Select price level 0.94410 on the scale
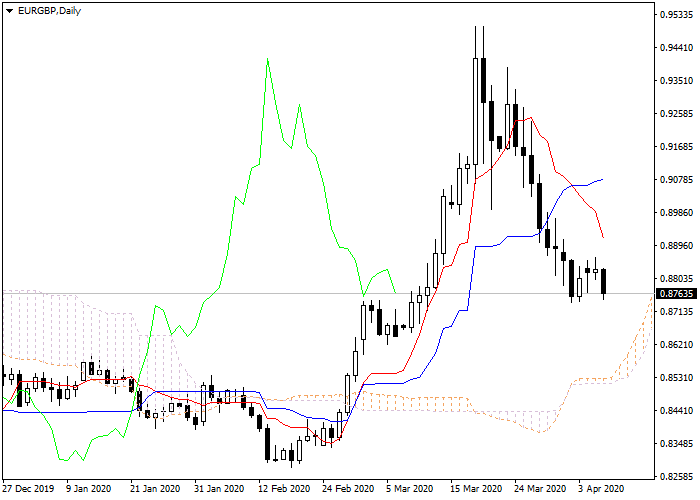This screenshot has width=700, height=500. [676, 48]
